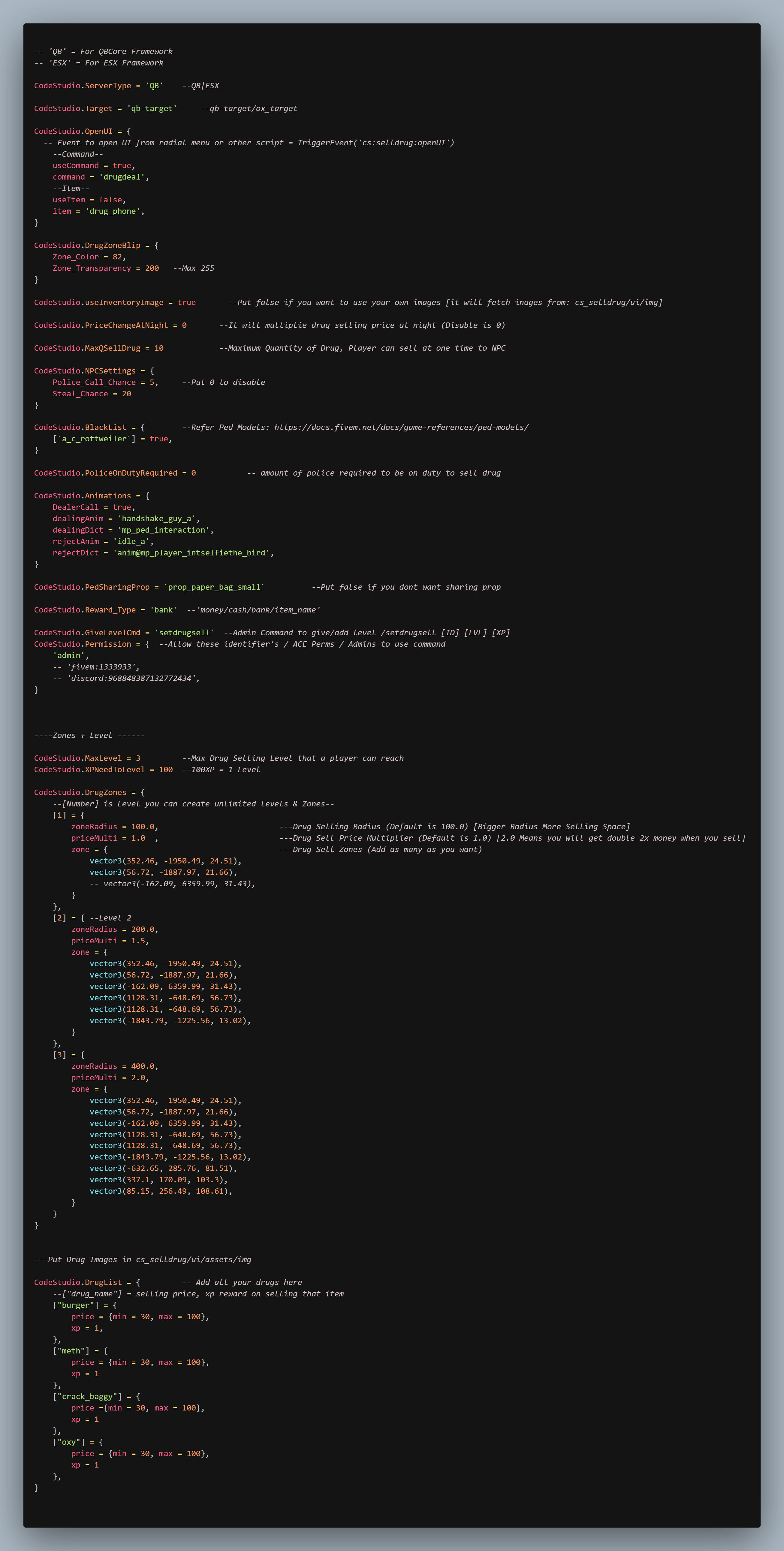
Task: Click the DealerCall true value
Action: click(122, 507)
